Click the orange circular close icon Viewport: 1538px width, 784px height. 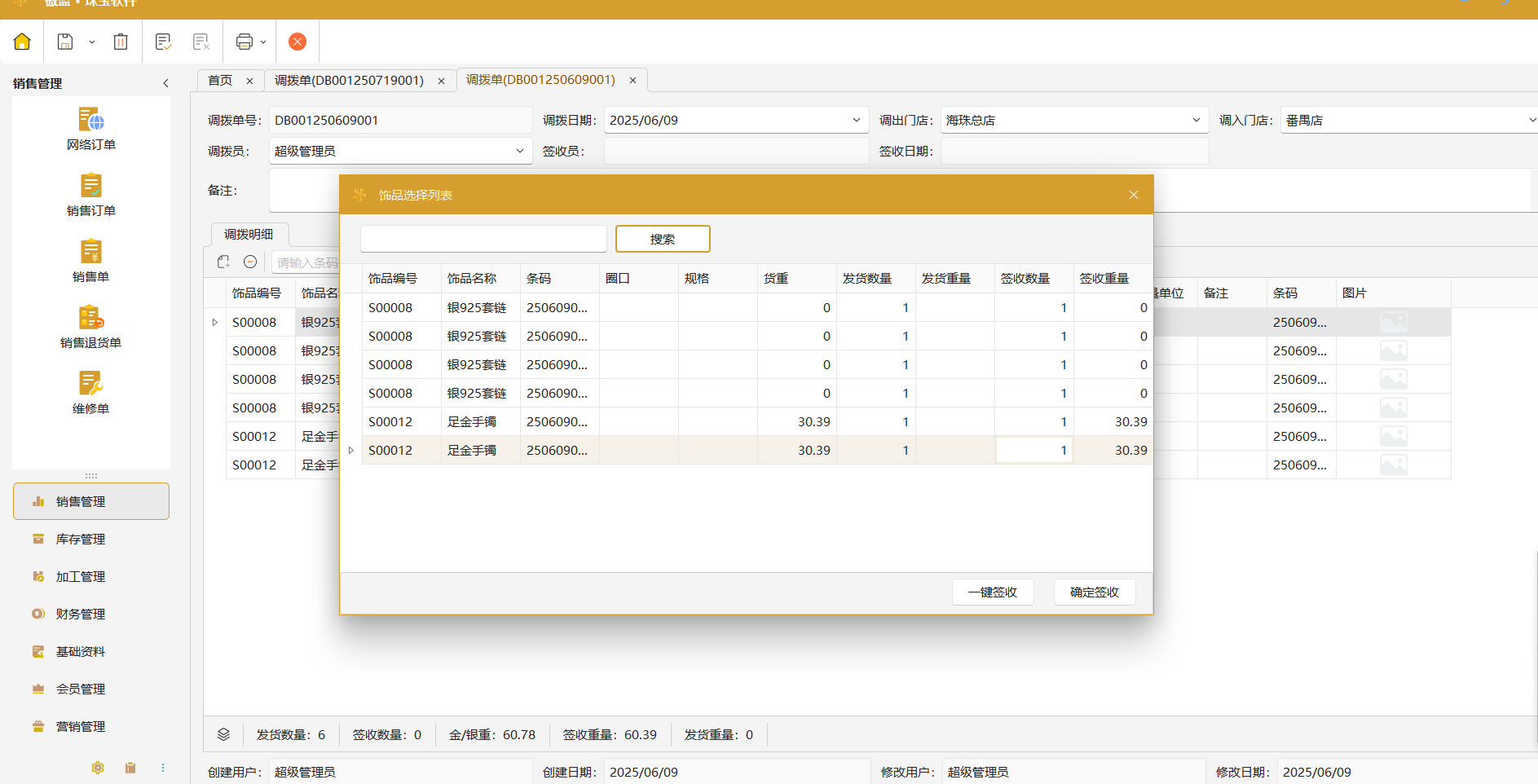click(297, 42)
